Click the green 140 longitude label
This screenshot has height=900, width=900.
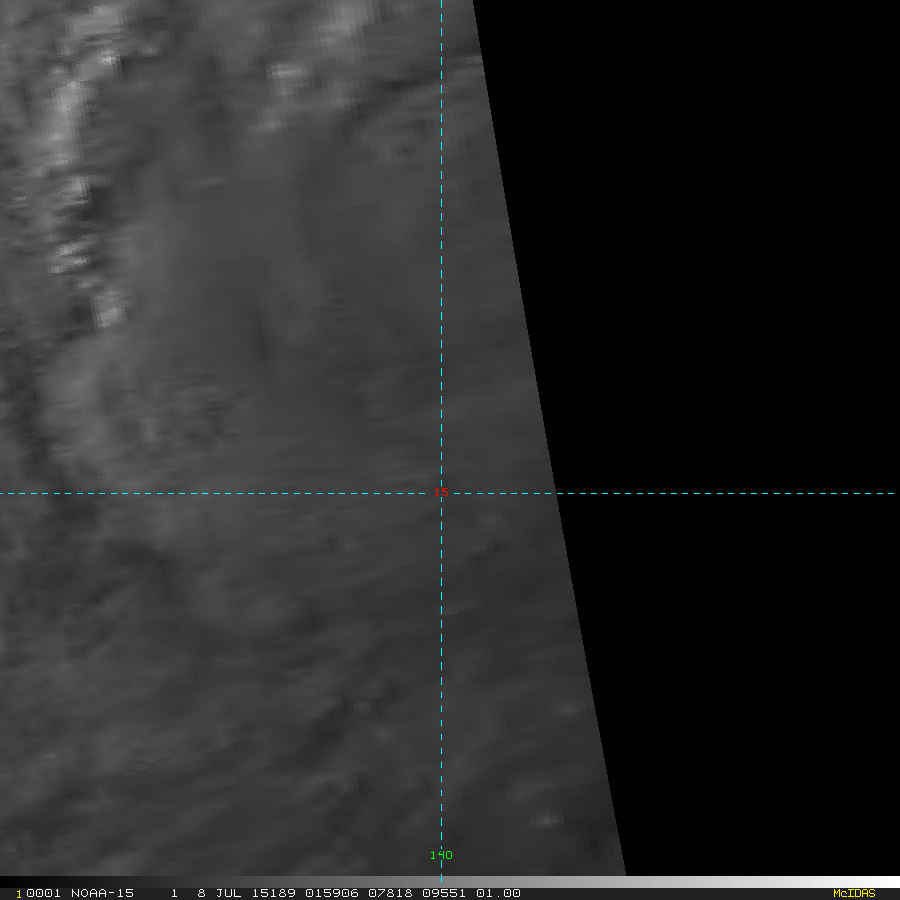(x=441, y=855)
